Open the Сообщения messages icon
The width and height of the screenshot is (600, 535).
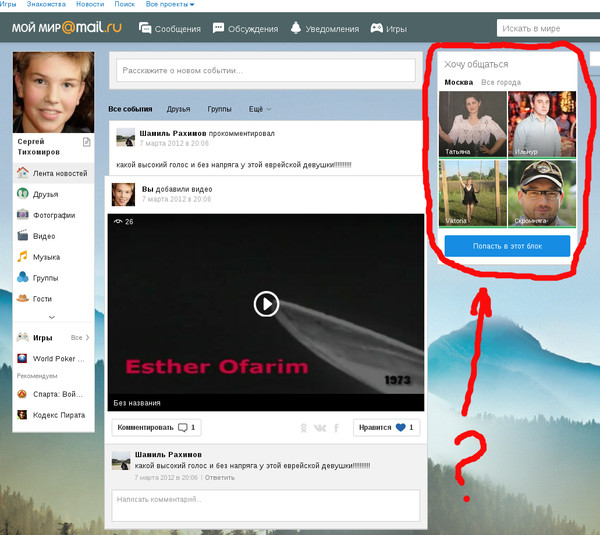click(x=145, y=28)
